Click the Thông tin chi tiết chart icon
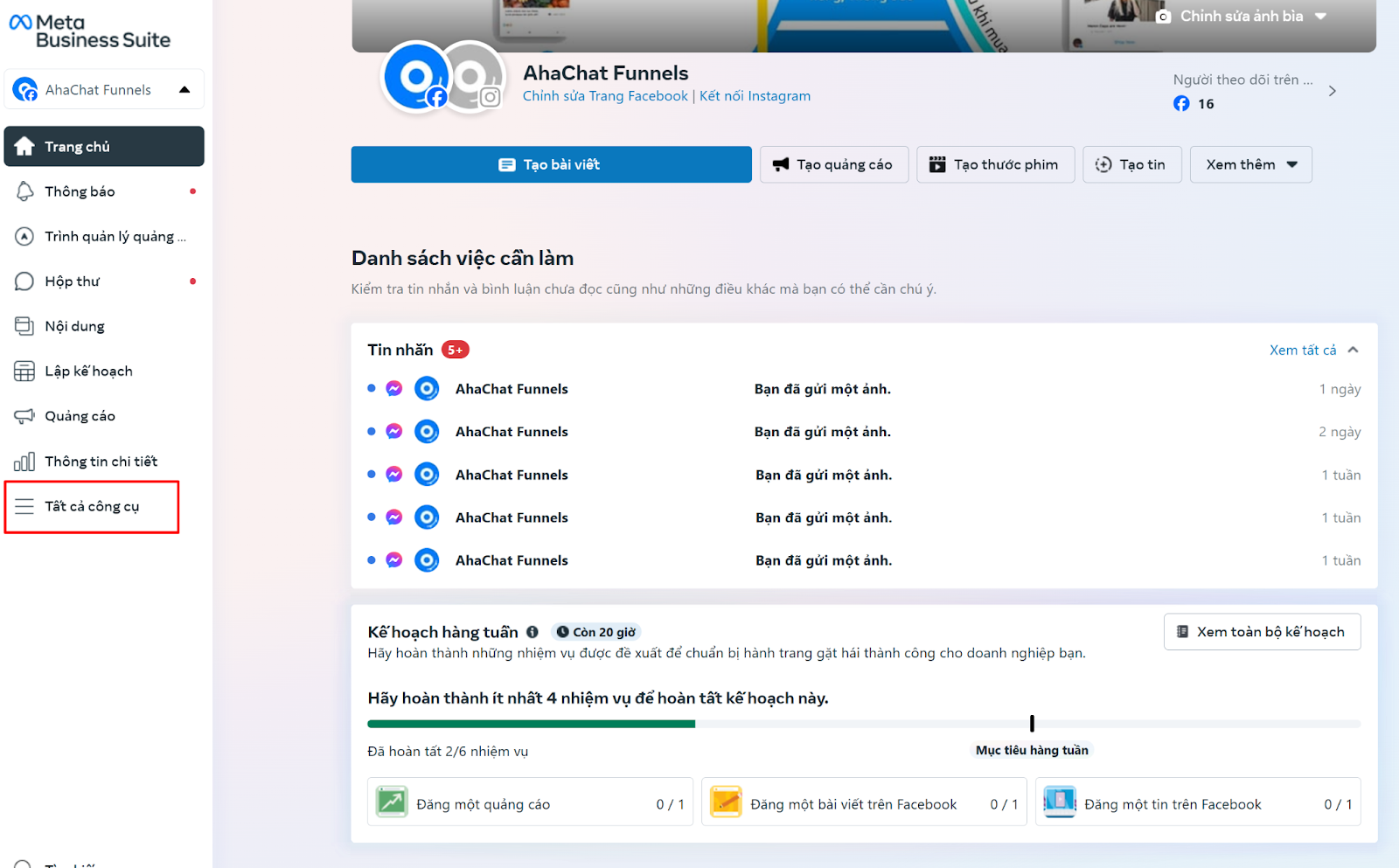 [24, 462]
